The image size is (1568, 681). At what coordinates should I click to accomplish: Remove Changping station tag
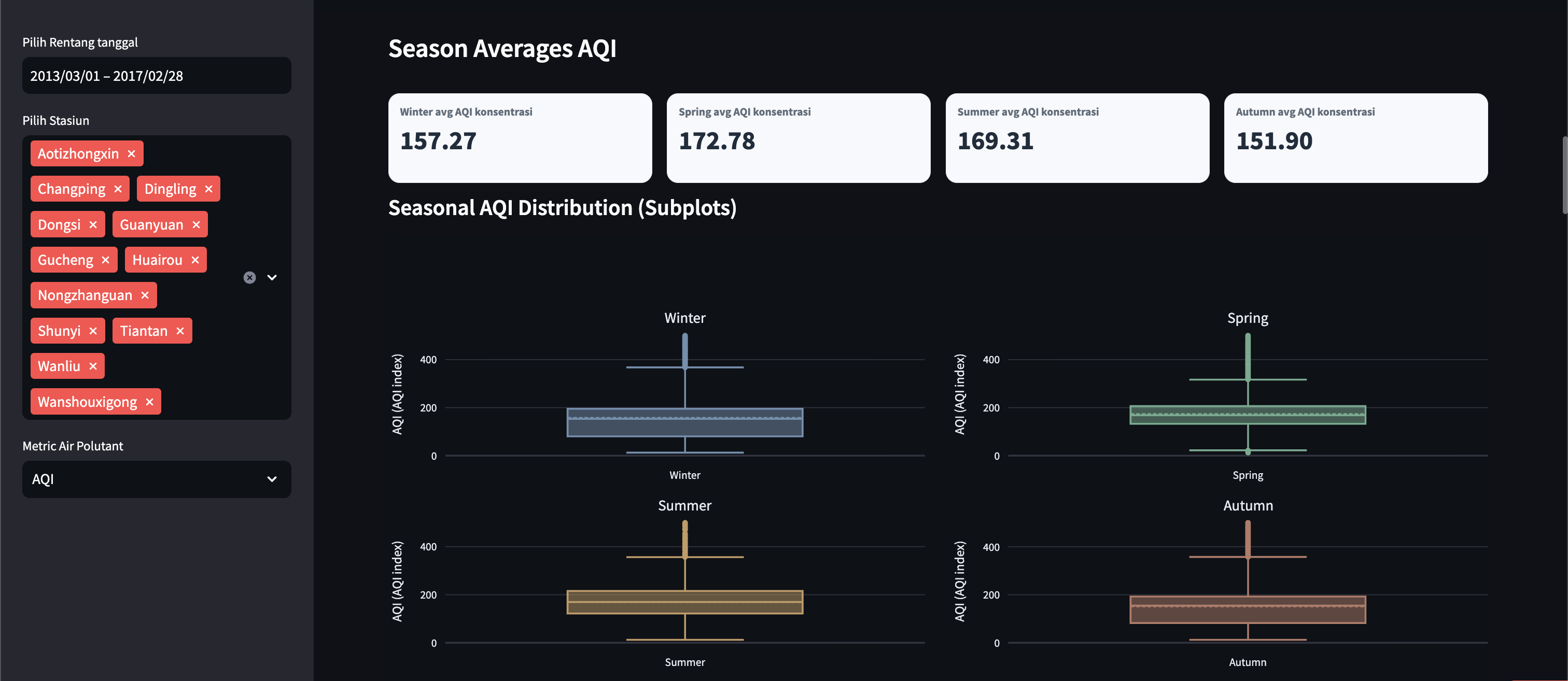tap(118, 189)
